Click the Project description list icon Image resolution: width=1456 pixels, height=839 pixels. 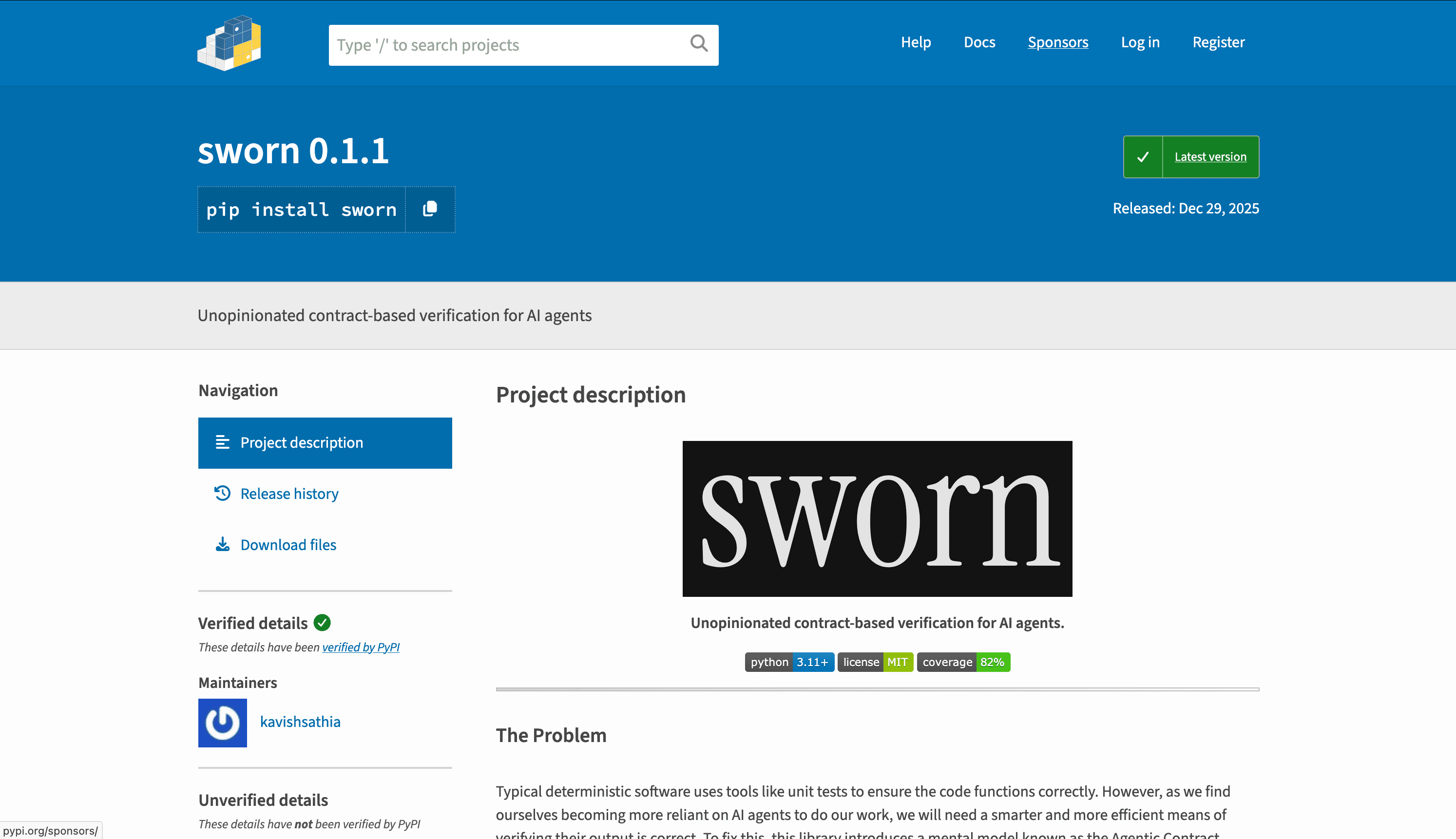pos(222,442)
